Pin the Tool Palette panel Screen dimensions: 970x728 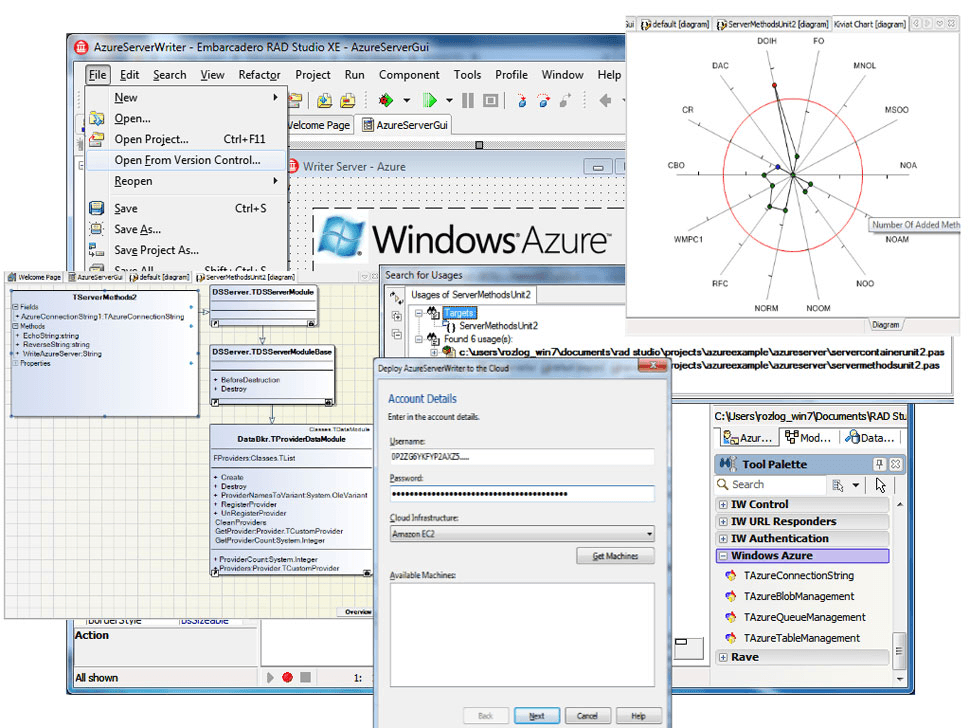coord(879,464)
